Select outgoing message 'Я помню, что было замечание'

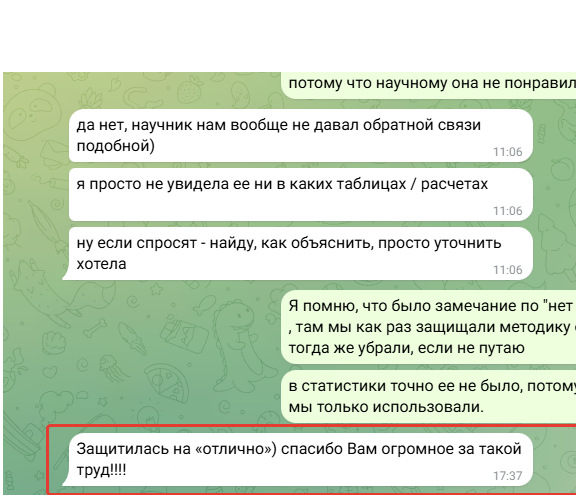click(x=428, y=327)
